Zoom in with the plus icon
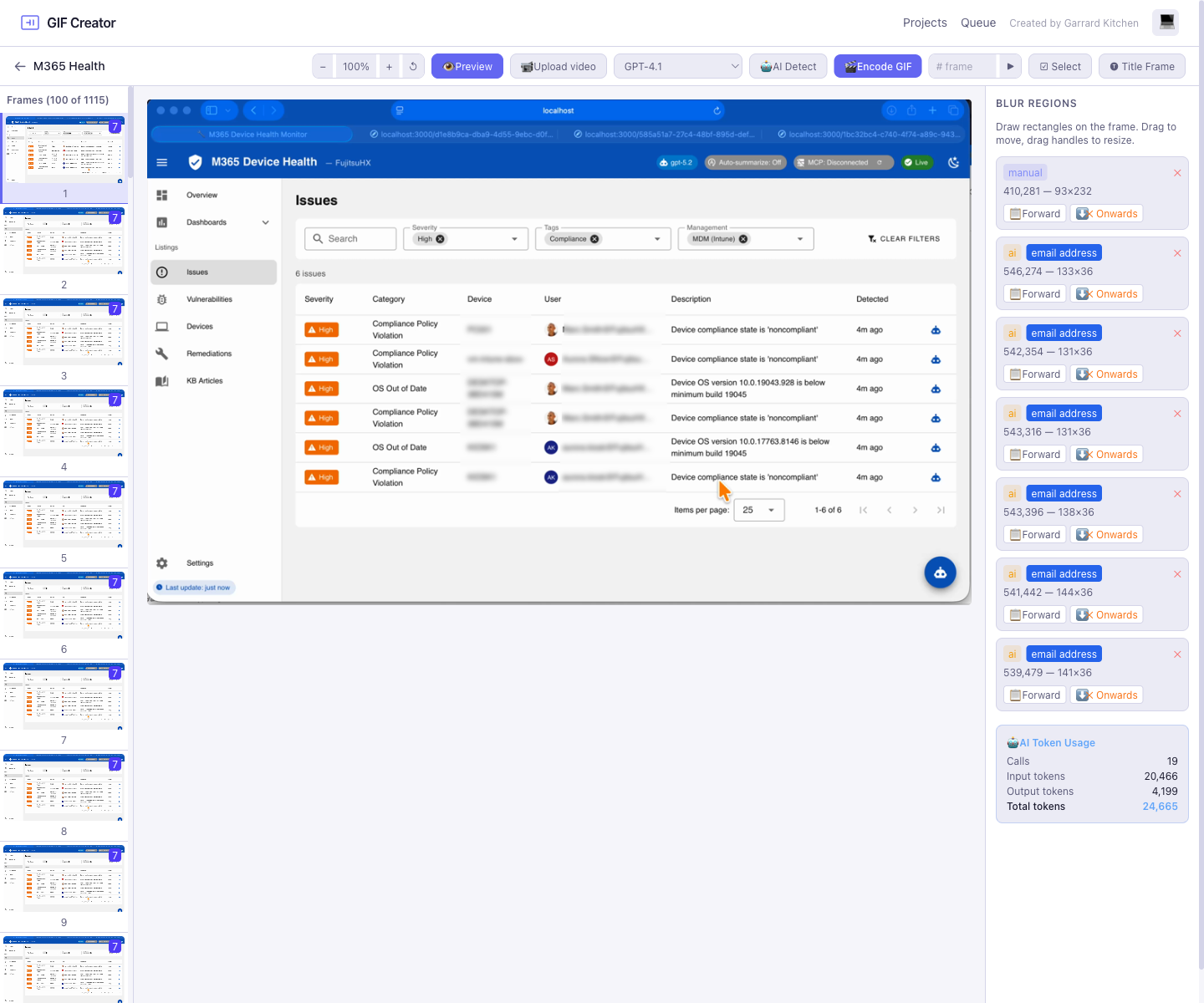This screenshot has width=1204, height=1003. [x=389, y=66]
